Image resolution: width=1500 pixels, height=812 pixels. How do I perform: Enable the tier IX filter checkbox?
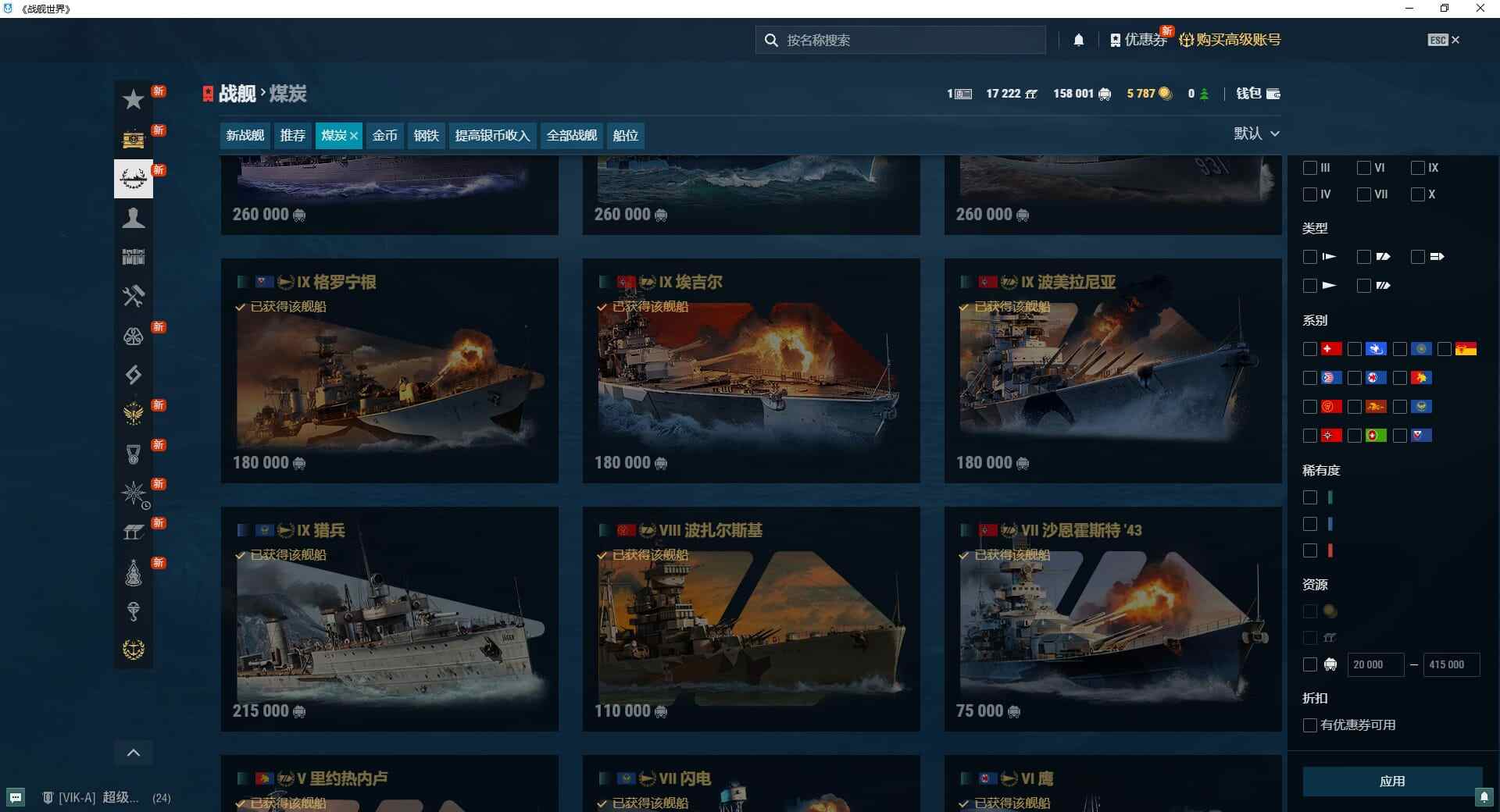[1417, 167]
